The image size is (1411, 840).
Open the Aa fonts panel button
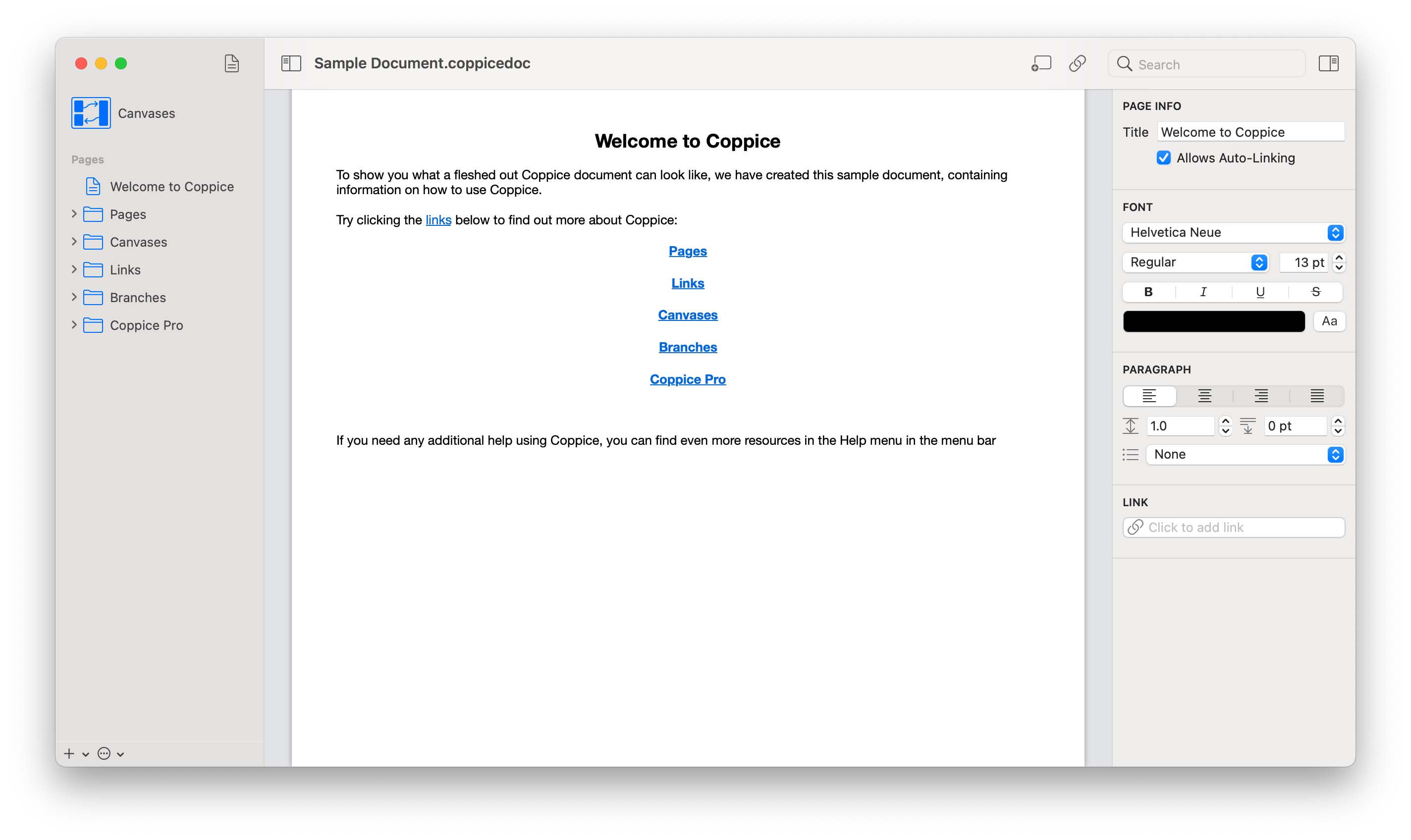[x=1329, y=321]
